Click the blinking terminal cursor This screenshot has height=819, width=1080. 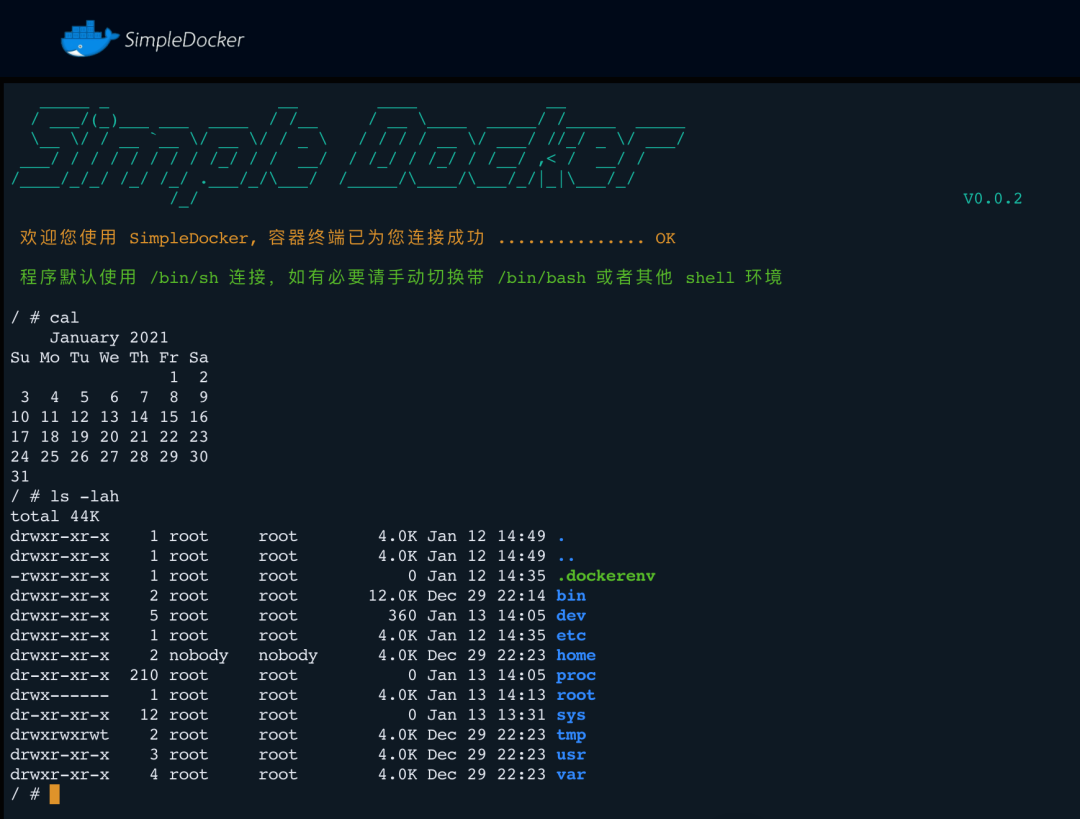pyautogui.click(x=54, y=793)
